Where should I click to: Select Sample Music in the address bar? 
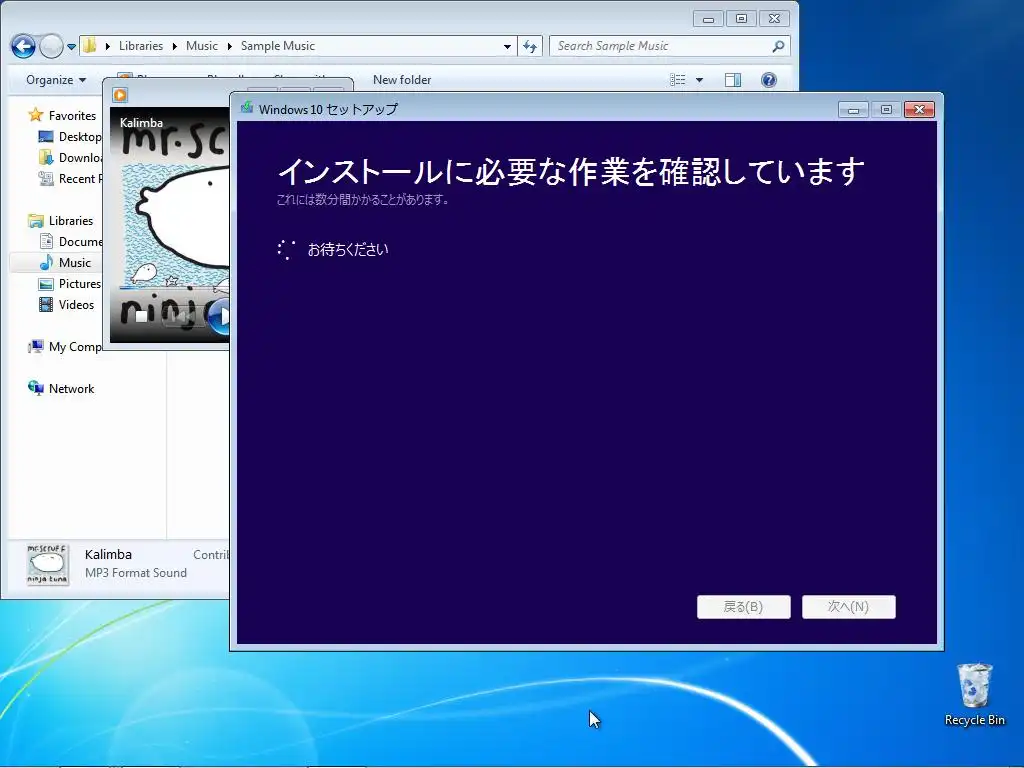coord(278,46)
